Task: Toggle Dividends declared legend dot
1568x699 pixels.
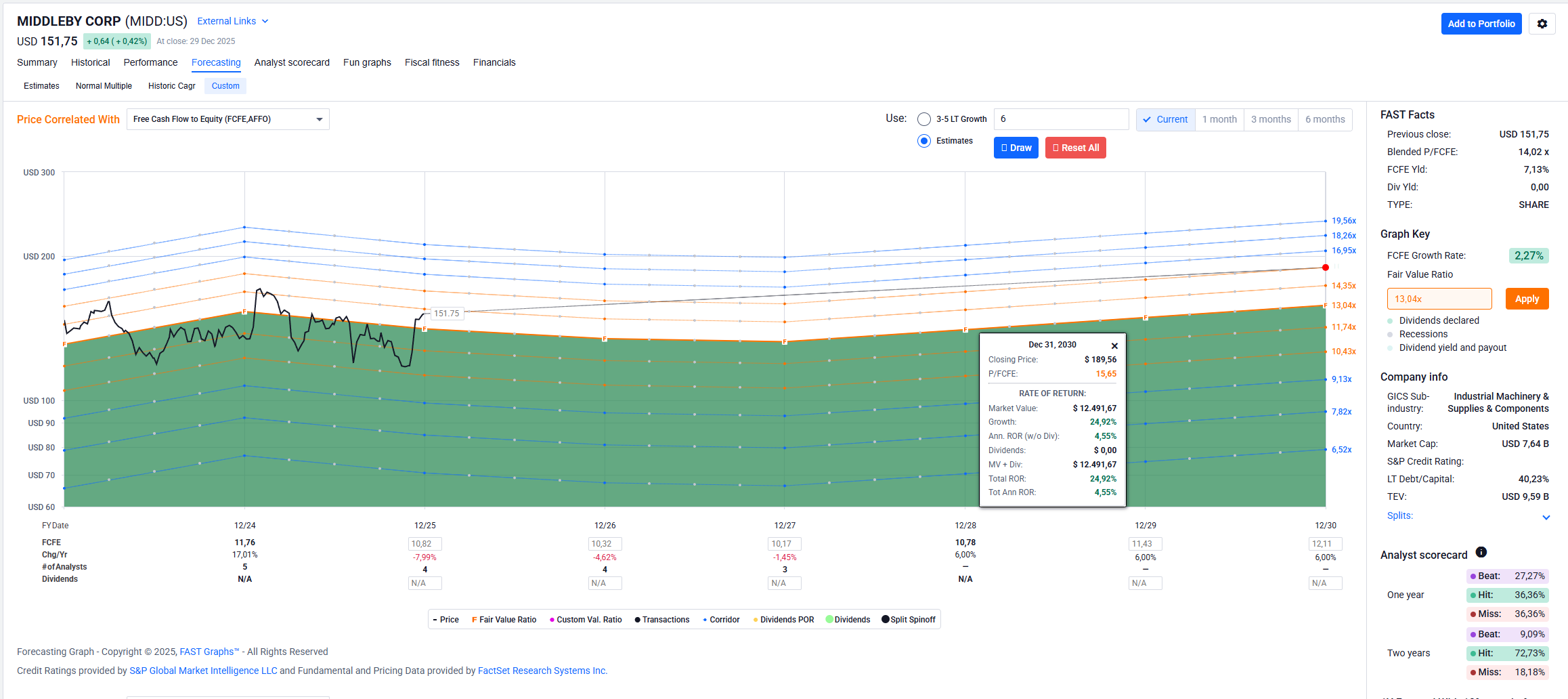Action: click(1390, 321)
